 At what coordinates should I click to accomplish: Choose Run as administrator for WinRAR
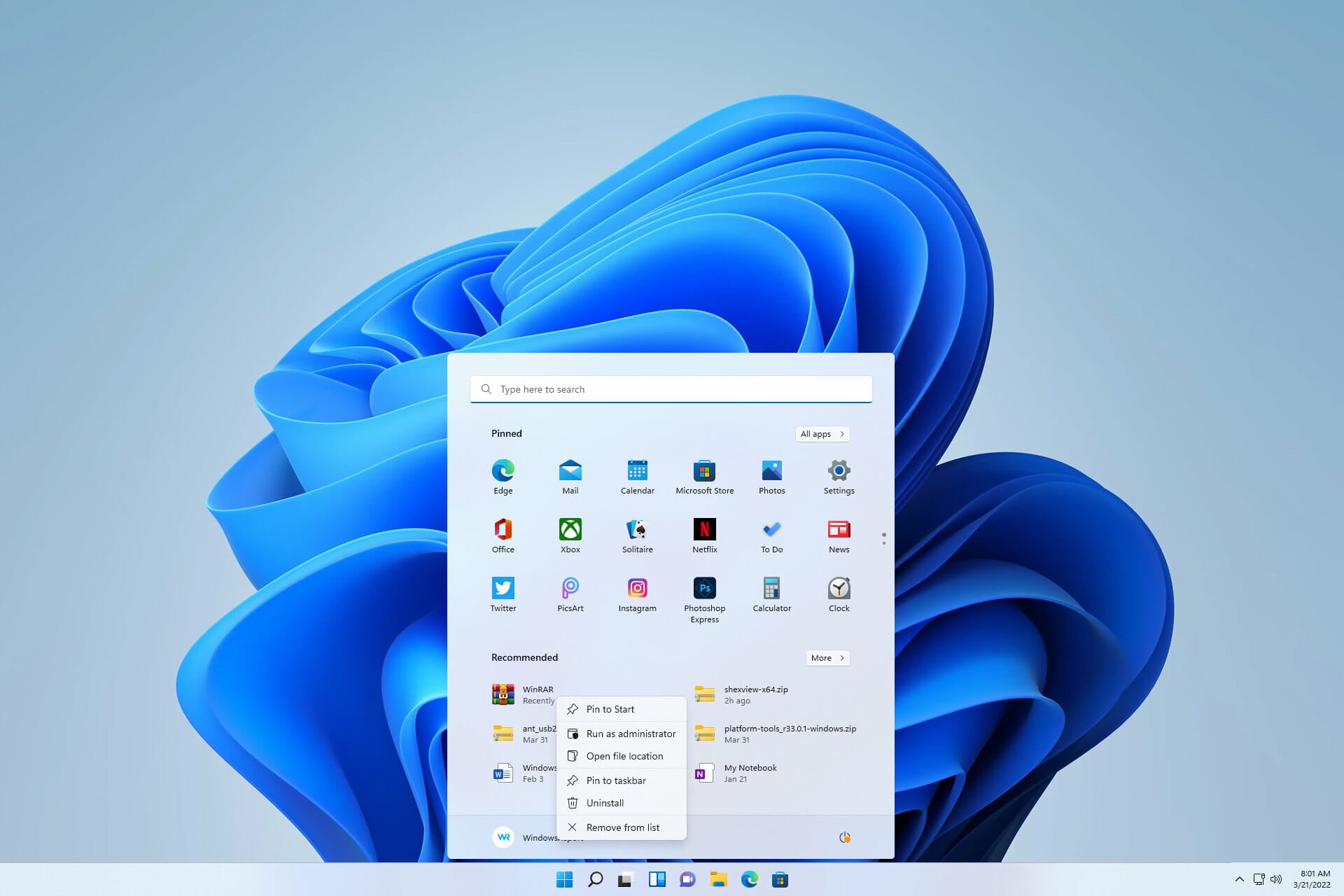coord(631,734)
